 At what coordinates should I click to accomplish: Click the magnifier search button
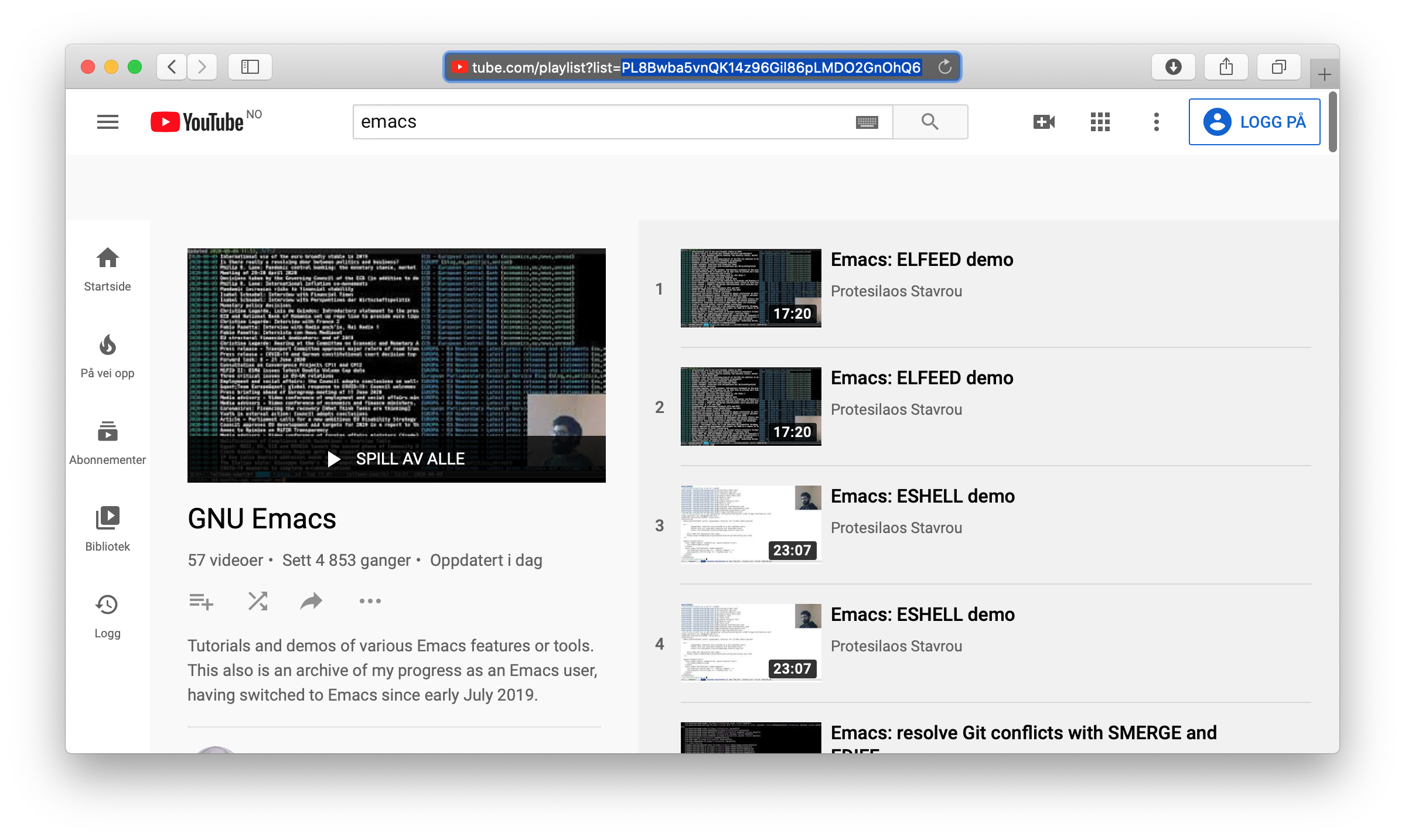(x=930, y=122)
